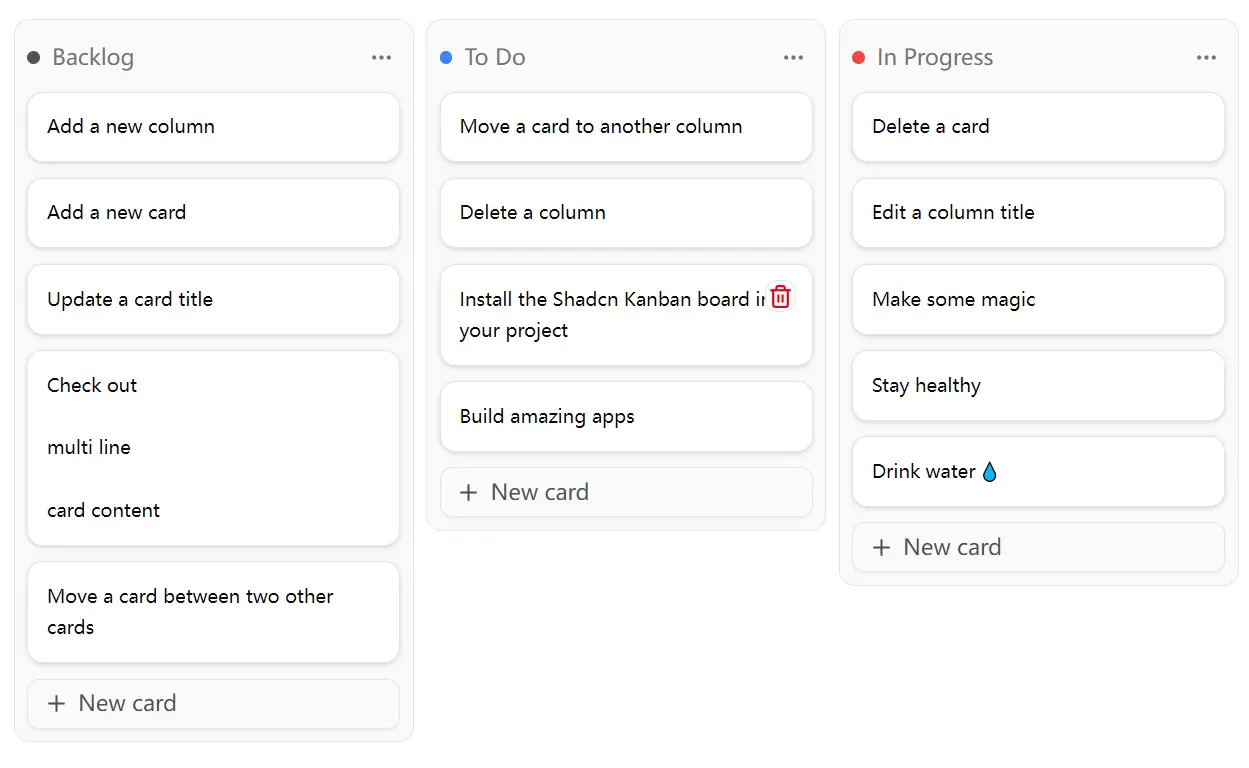Select the 'Stay healthy' card
Image resolution: width=1249 pixels, height=768 pixels.
point(1037,386)
